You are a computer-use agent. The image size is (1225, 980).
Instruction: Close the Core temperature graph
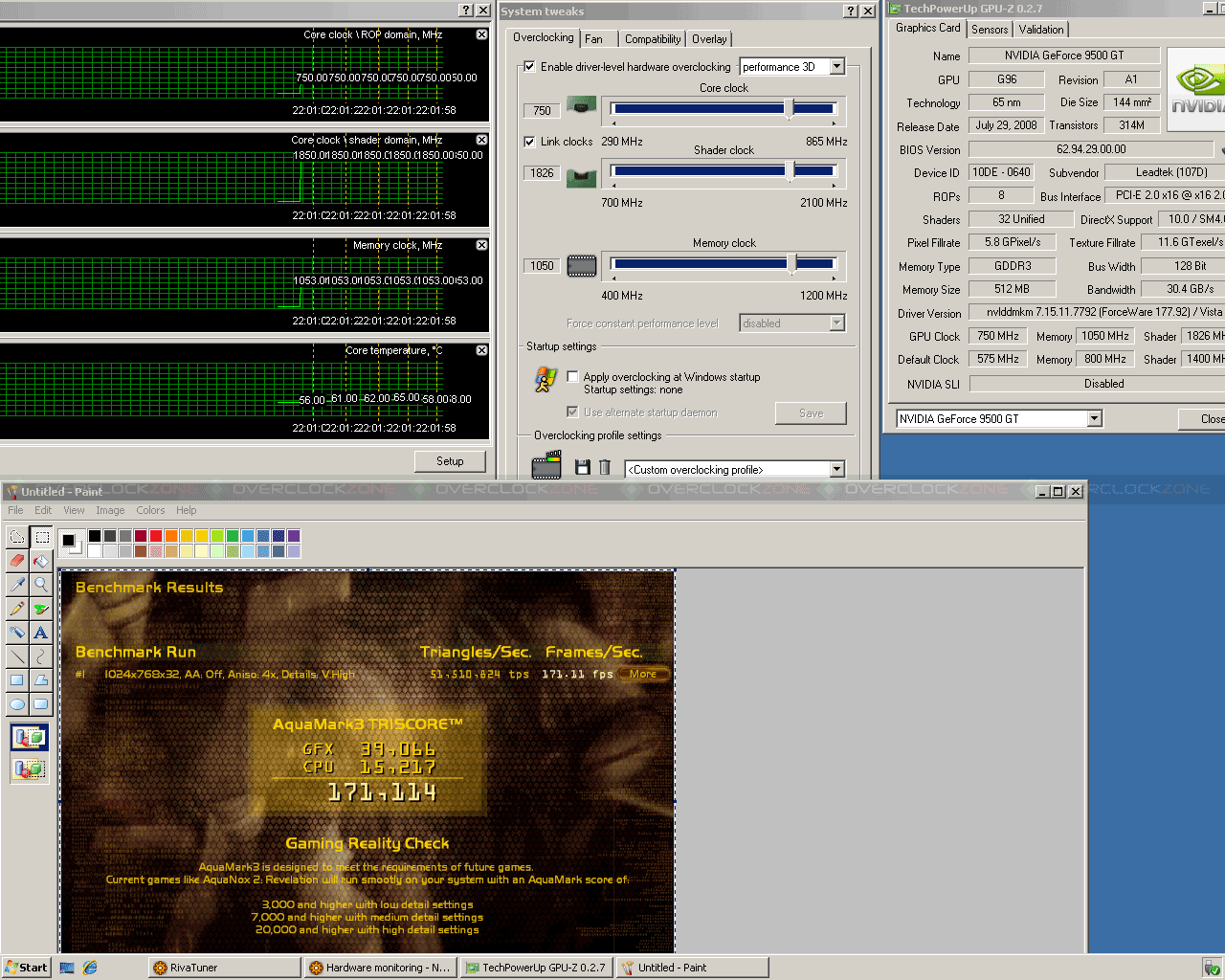point(481,350)
